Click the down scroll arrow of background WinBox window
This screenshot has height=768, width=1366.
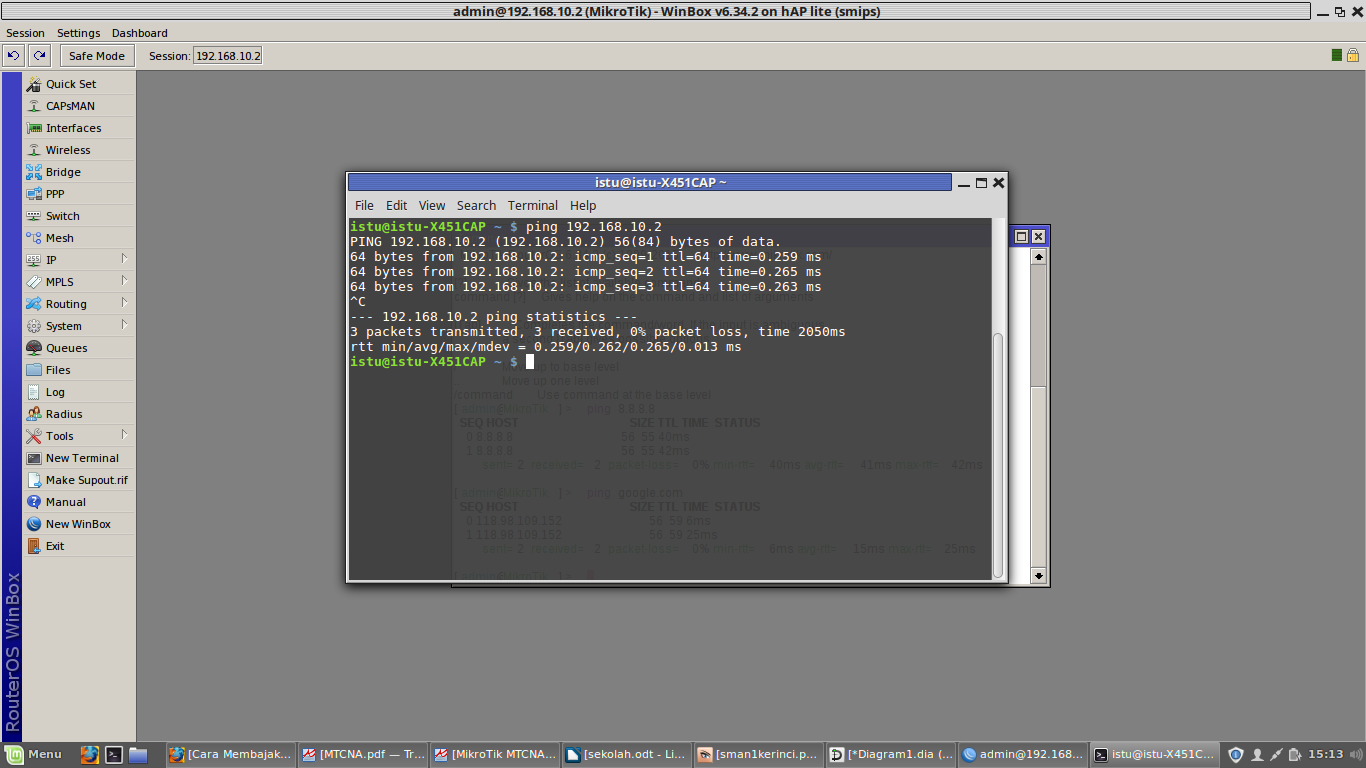[x=1038, y=575]
